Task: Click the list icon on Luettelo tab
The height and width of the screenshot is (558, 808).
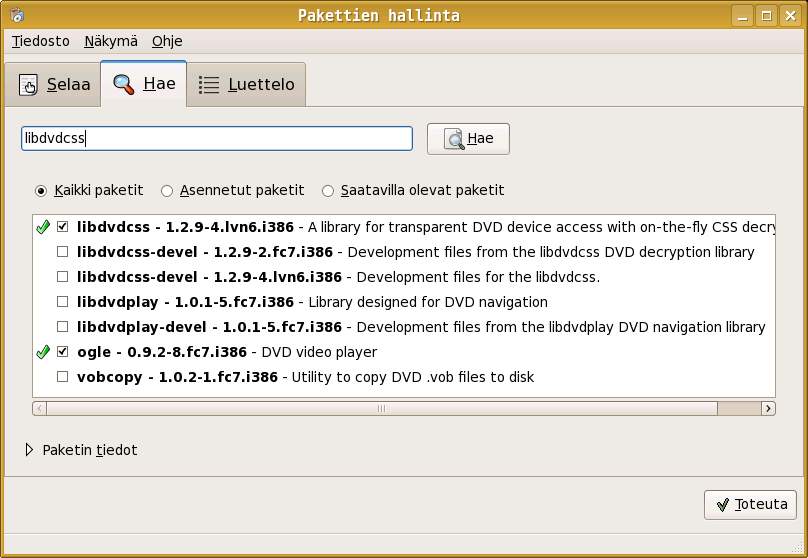Action: tap(209, 85)
